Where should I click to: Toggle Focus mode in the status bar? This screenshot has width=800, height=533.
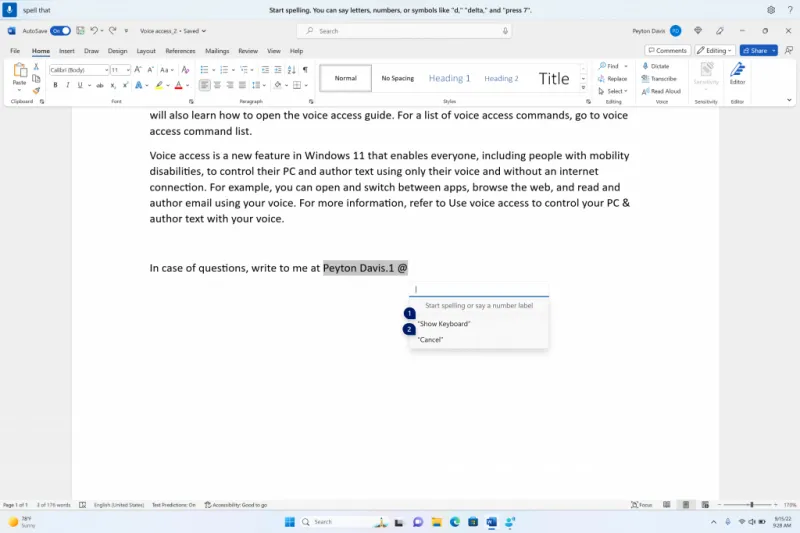point(641,505)
